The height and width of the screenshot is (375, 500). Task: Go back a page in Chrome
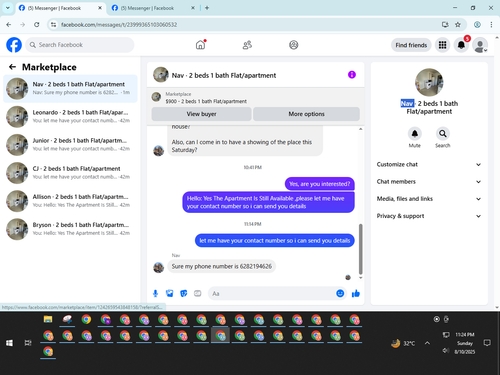coord(9,24)
